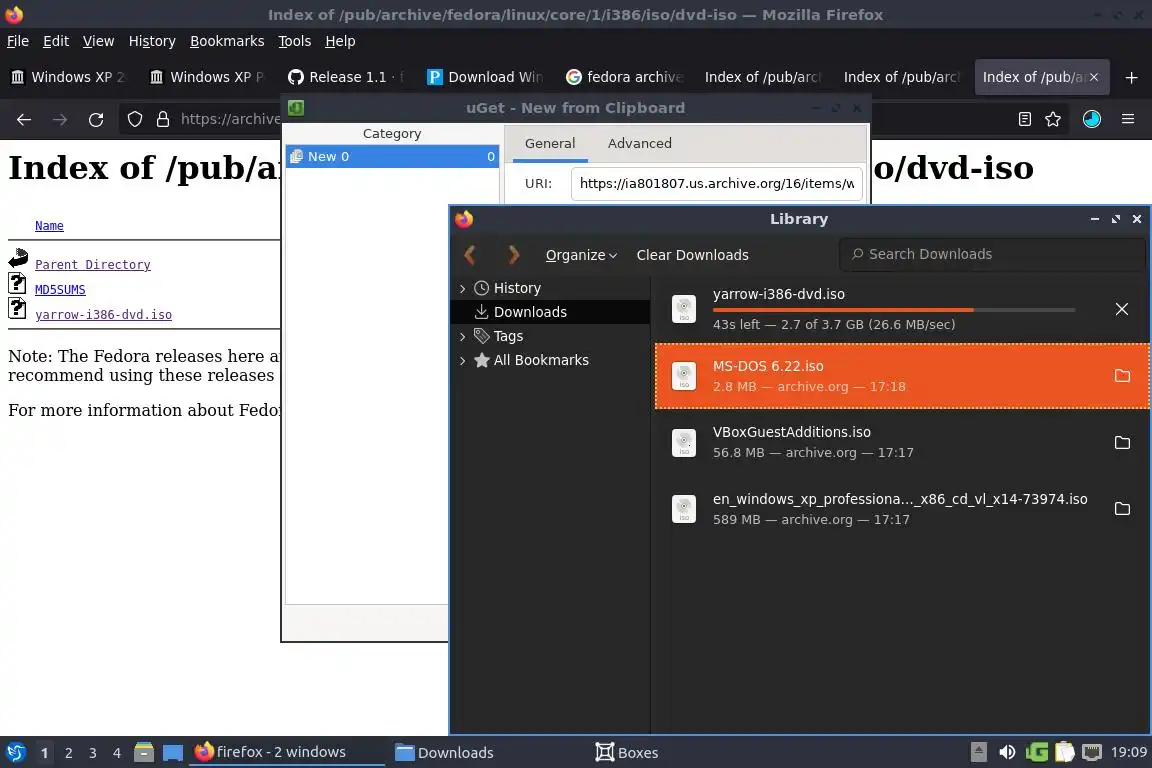Open containing folder for VBoxGuestAdditions.iso
The image size is (1152, 768).
pos(1122,442)
